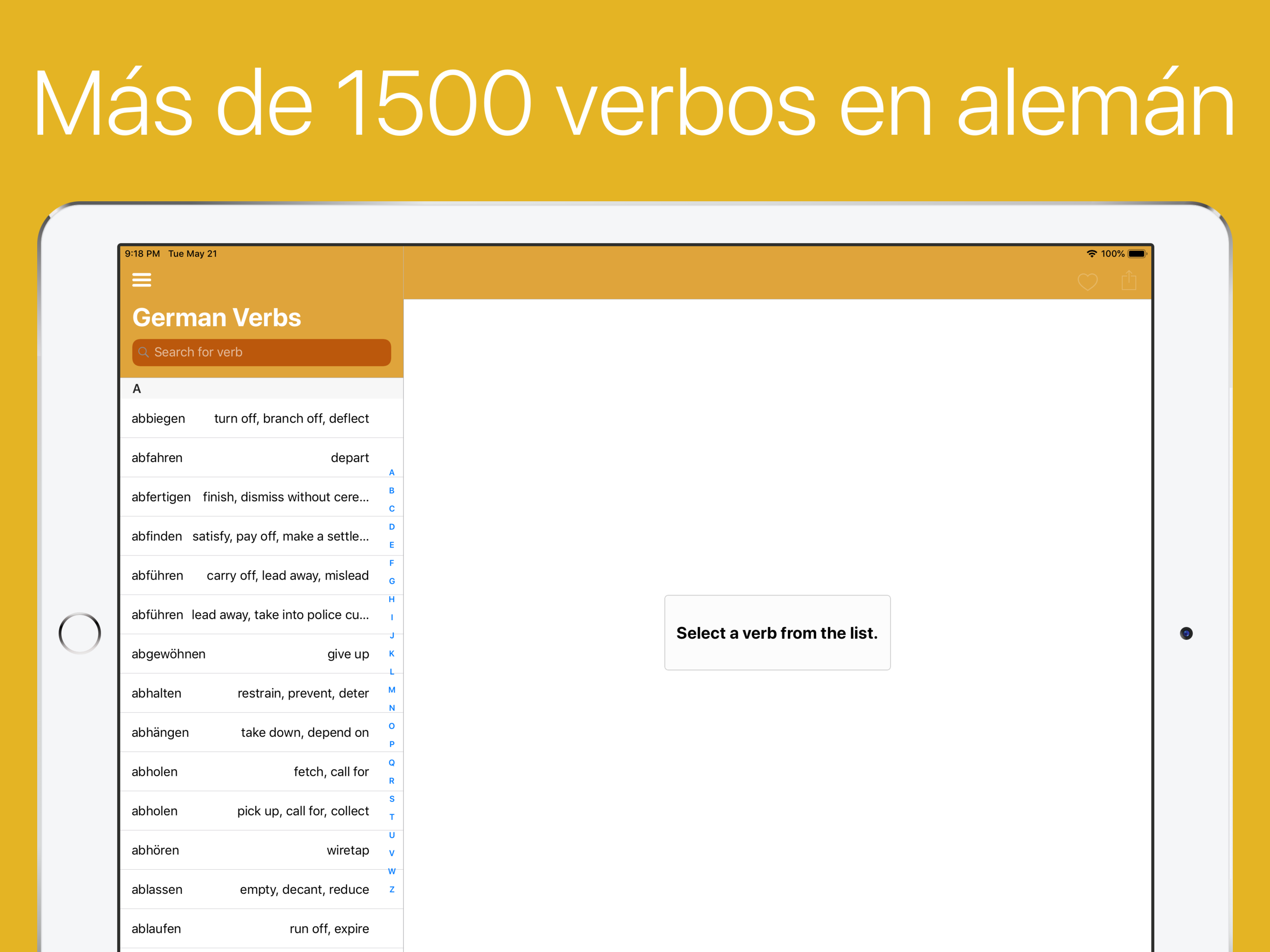Select the verb abgewöhnen

pyautogui.click(x=261, y=654)
